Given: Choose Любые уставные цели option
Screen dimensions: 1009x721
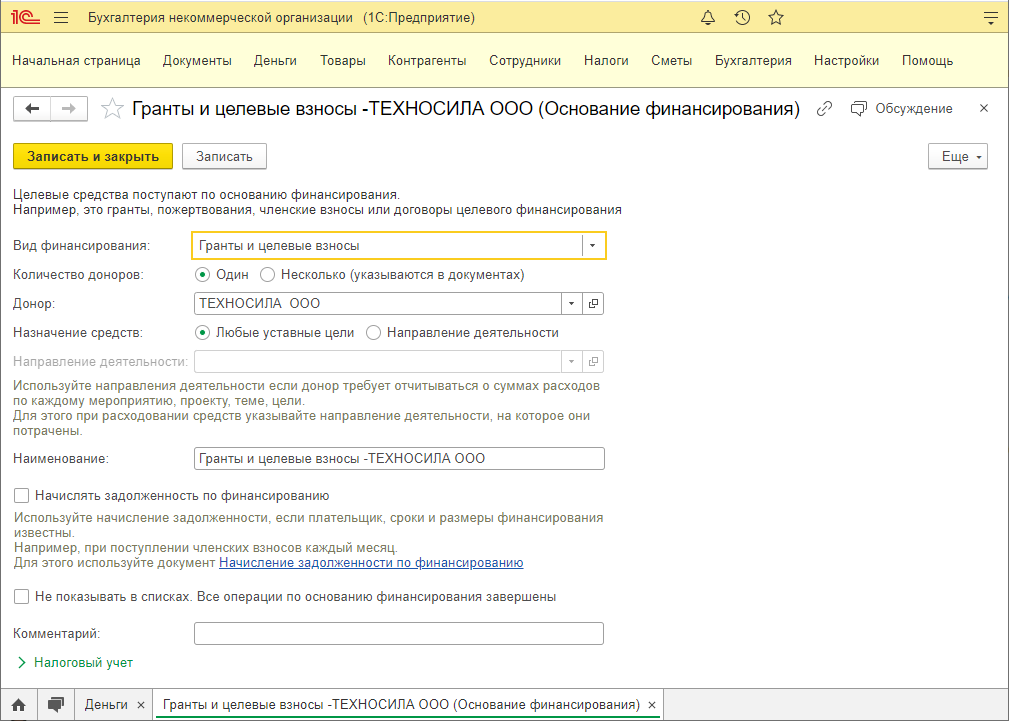Looking at the screenshot, I should click(275, 333).
